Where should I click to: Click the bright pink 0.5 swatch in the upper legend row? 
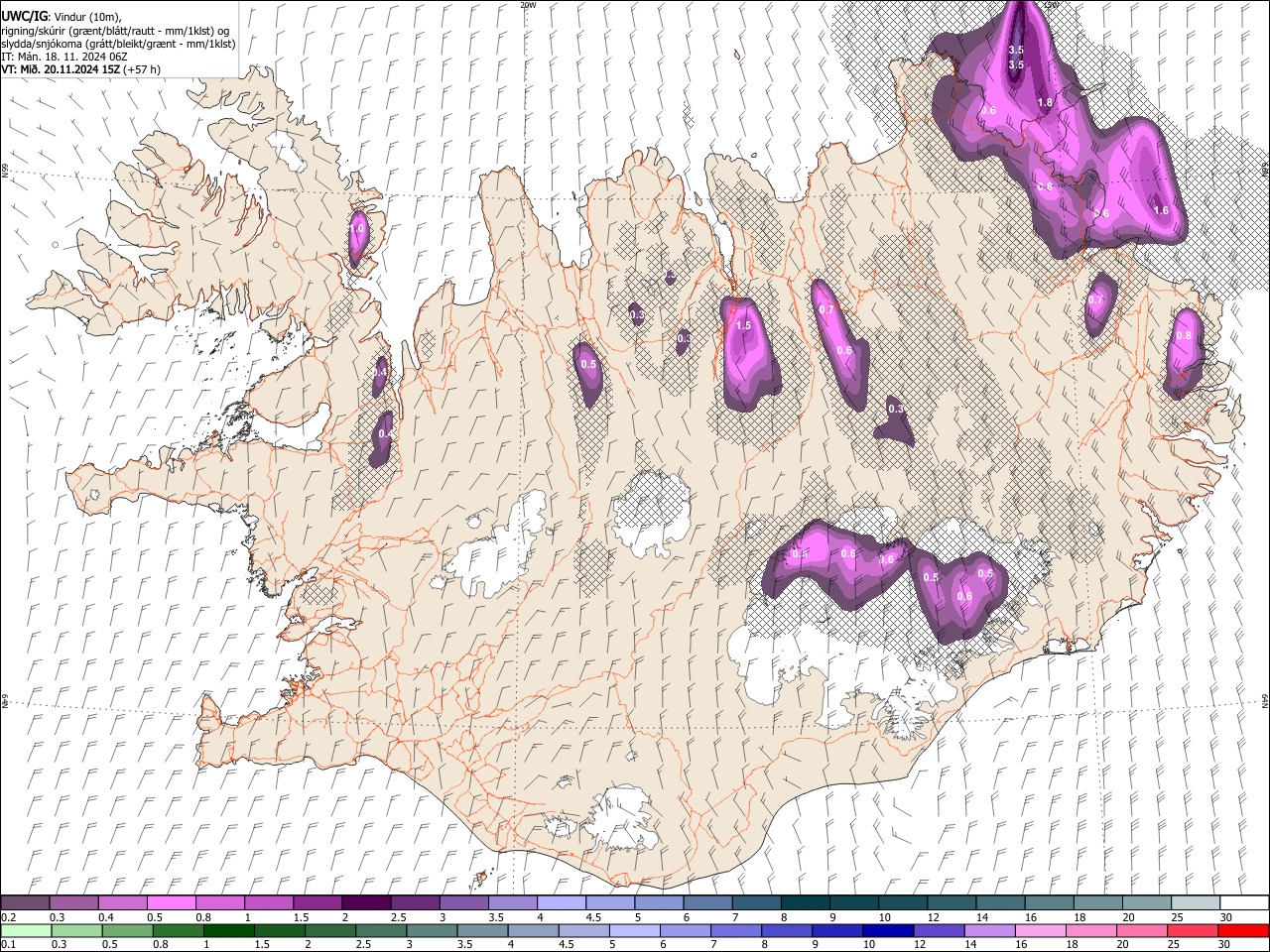coord(171,903)
